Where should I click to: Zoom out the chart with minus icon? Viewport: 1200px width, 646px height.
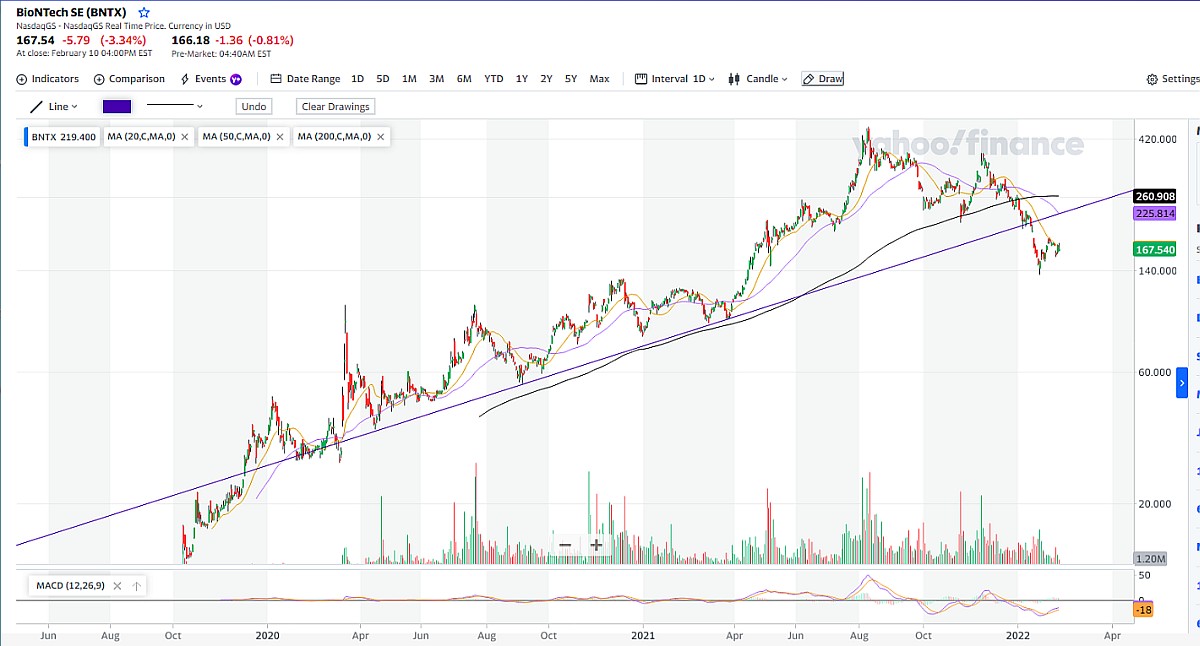click(564, 545)
